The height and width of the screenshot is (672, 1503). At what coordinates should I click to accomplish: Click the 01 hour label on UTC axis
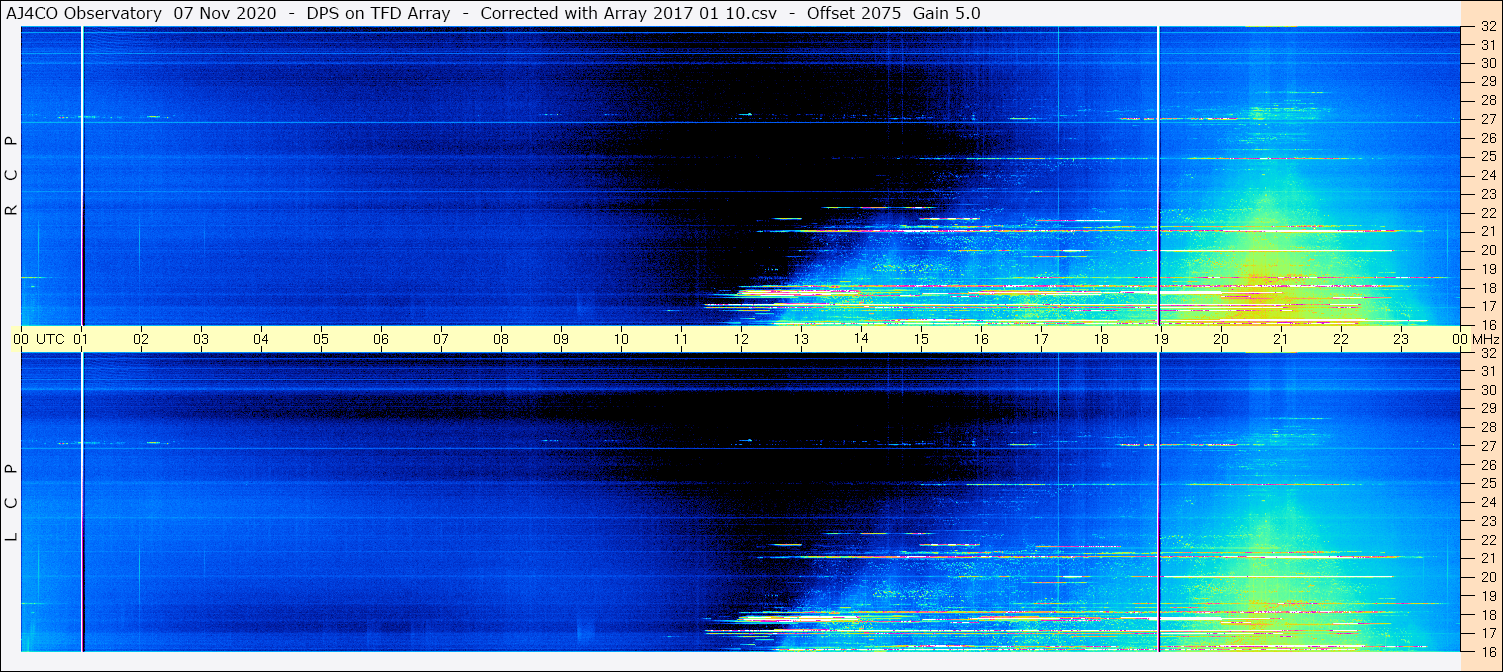point(81,339)
